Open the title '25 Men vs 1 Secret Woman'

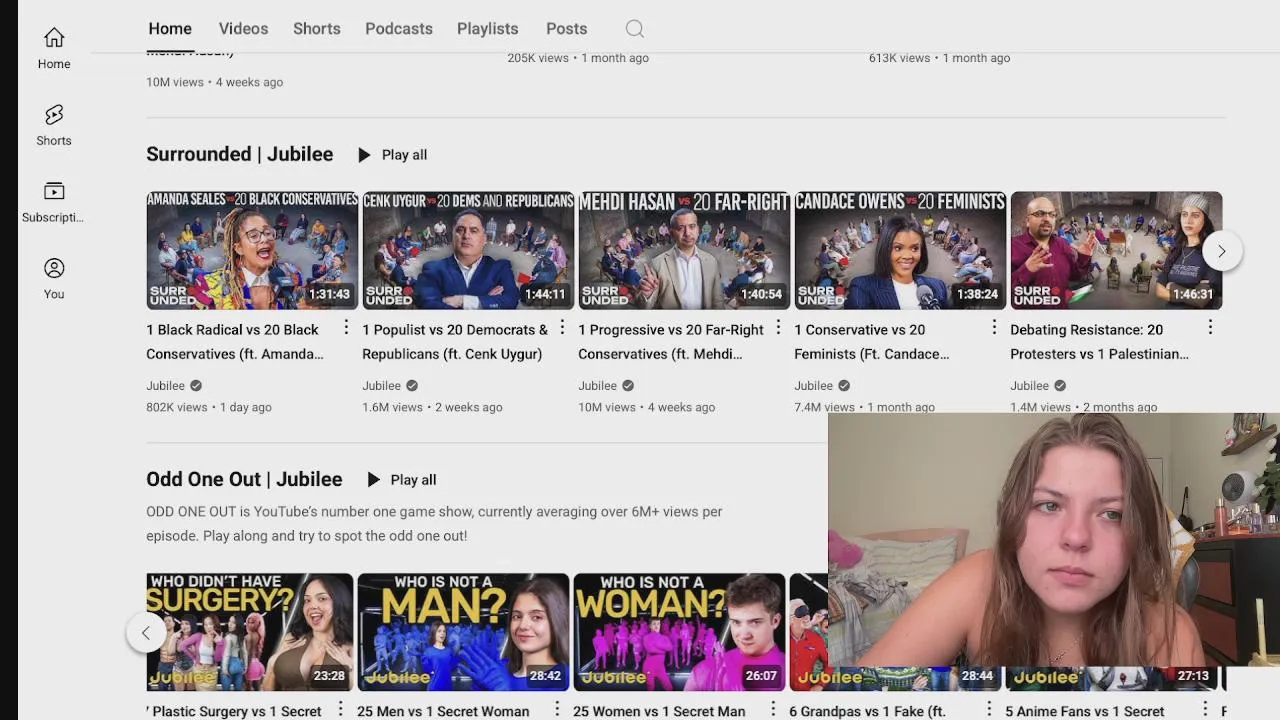[x=443, y=711]
